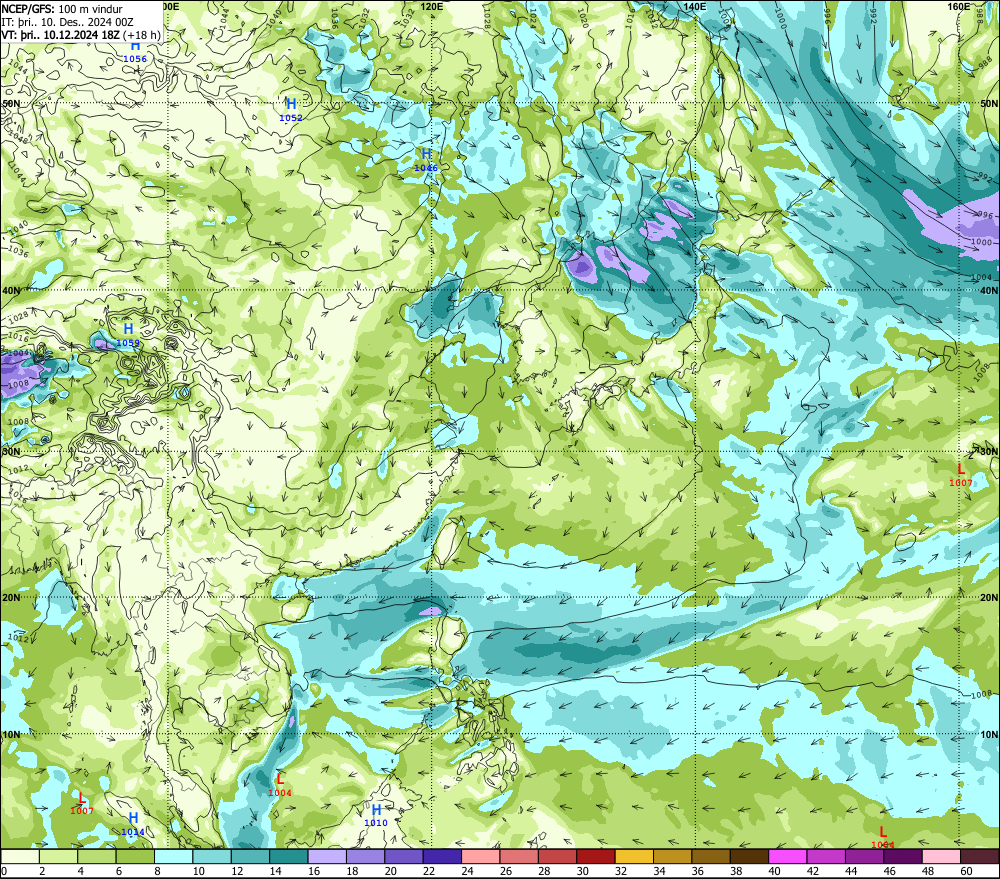Pick the dark brown 38–40 legend swatch
The width and height of the screenshot is (1000, 879).
point(749,856)
